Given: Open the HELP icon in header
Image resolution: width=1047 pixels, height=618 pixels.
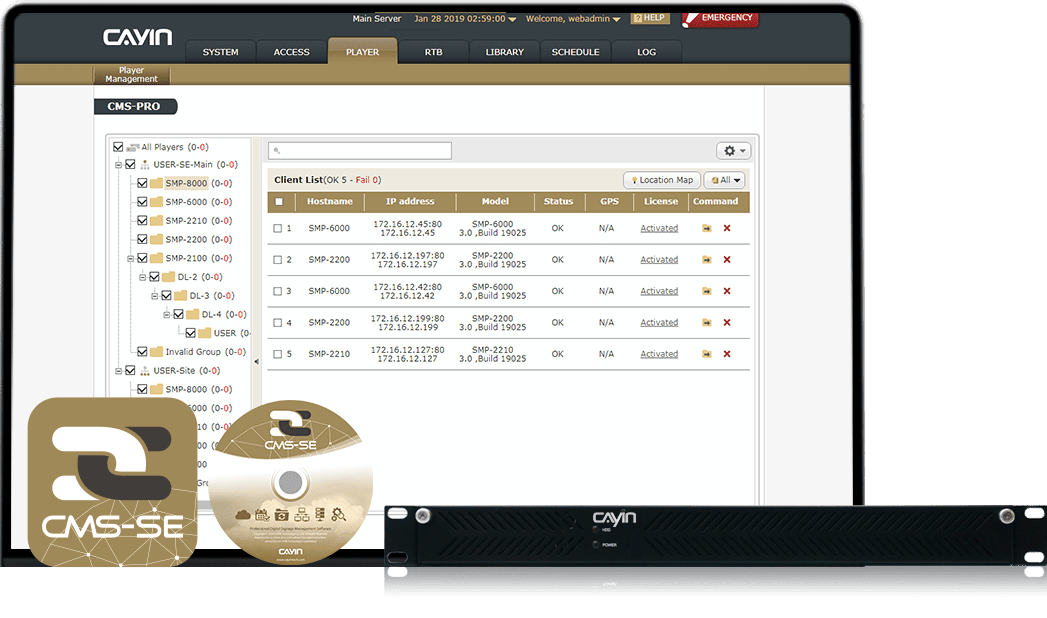Looking at the screenshot, I should tap(650, 18).
